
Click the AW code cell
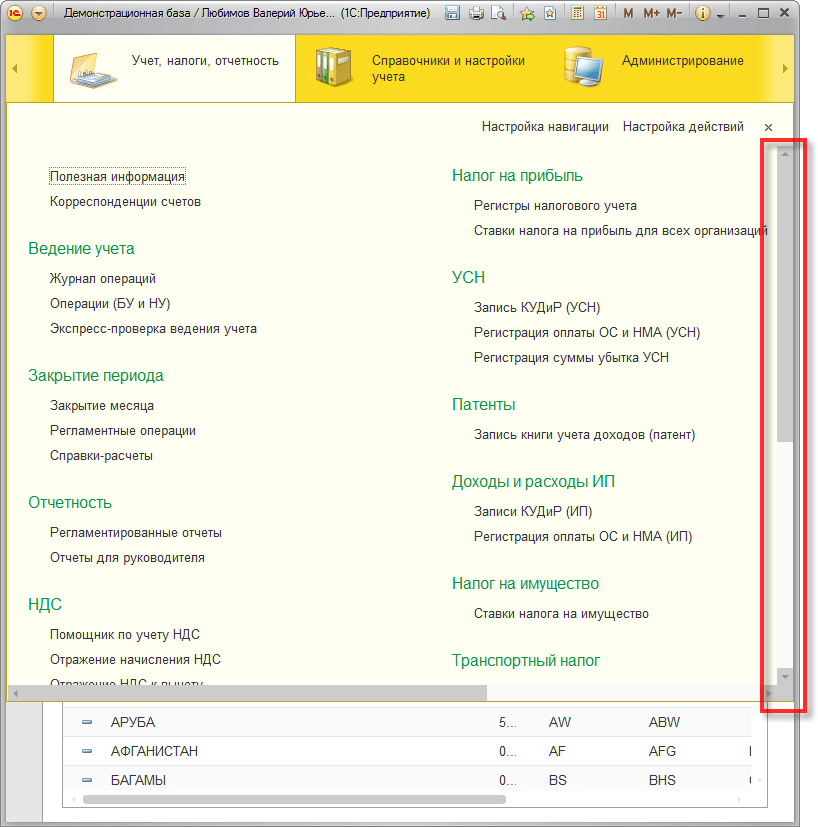pyautogui.click(x=560, y=722)
